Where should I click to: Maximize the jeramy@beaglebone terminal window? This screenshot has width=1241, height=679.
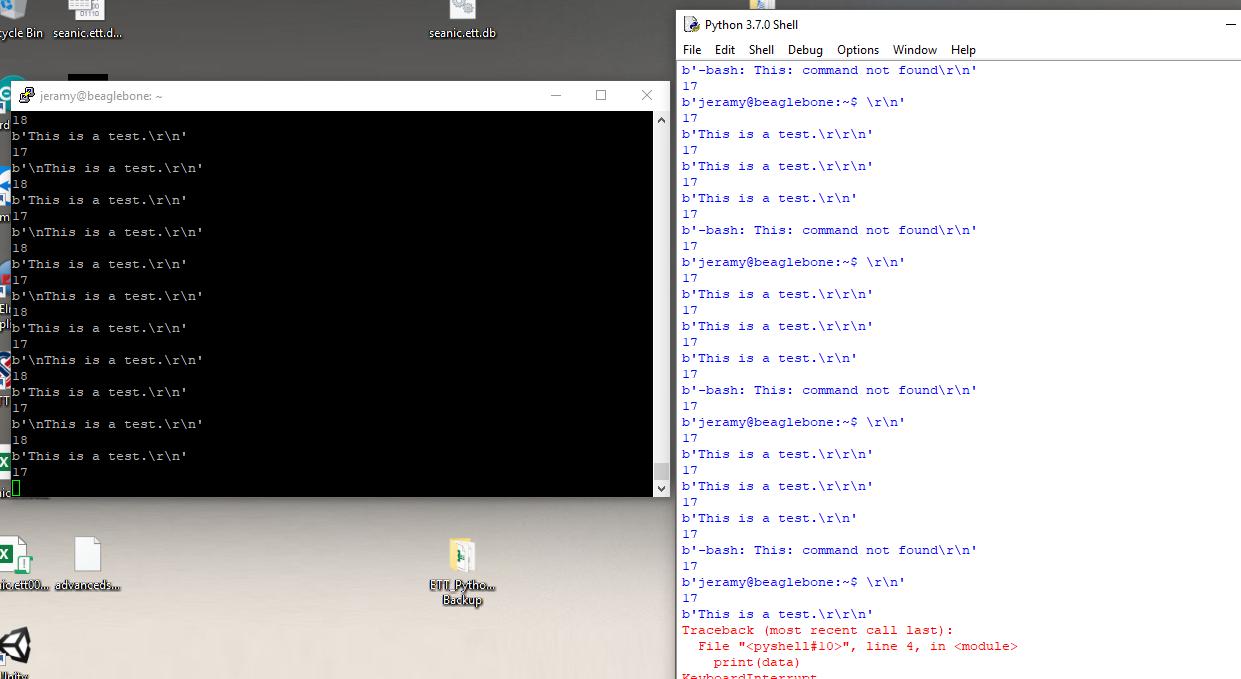pyautogui.click(x=601, y=96)
